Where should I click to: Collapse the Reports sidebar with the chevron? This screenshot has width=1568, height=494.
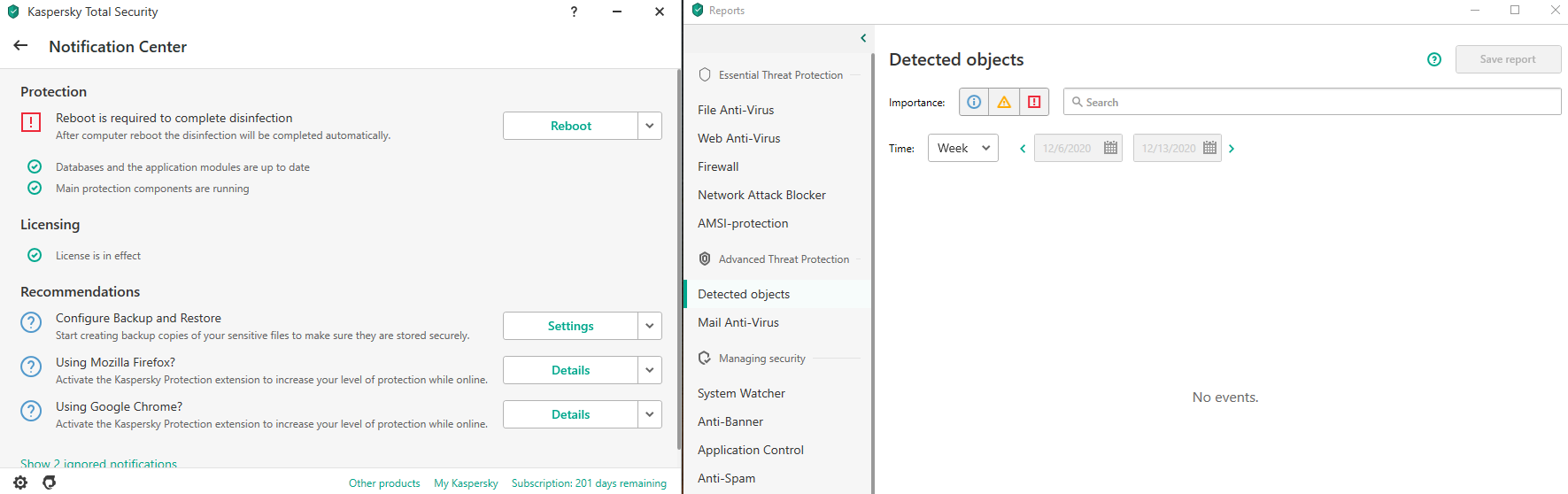click(x=863, y=38)
